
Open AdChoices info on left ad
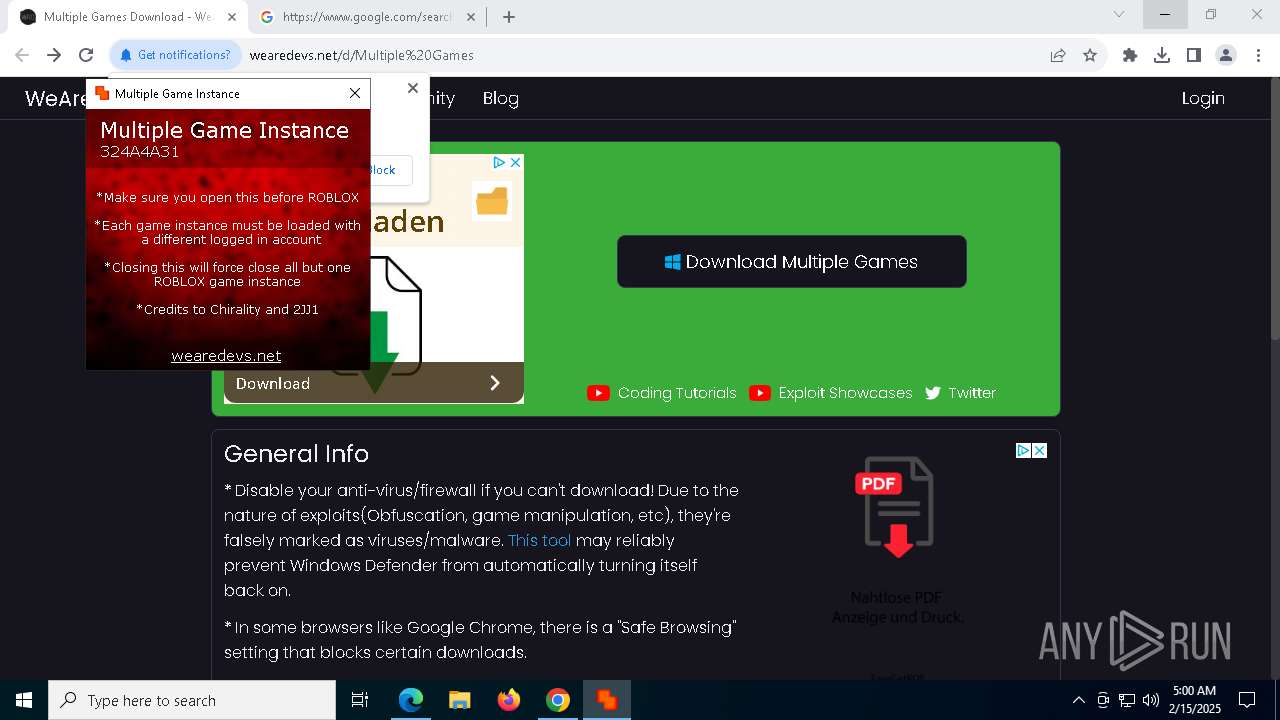coord(499,162)
